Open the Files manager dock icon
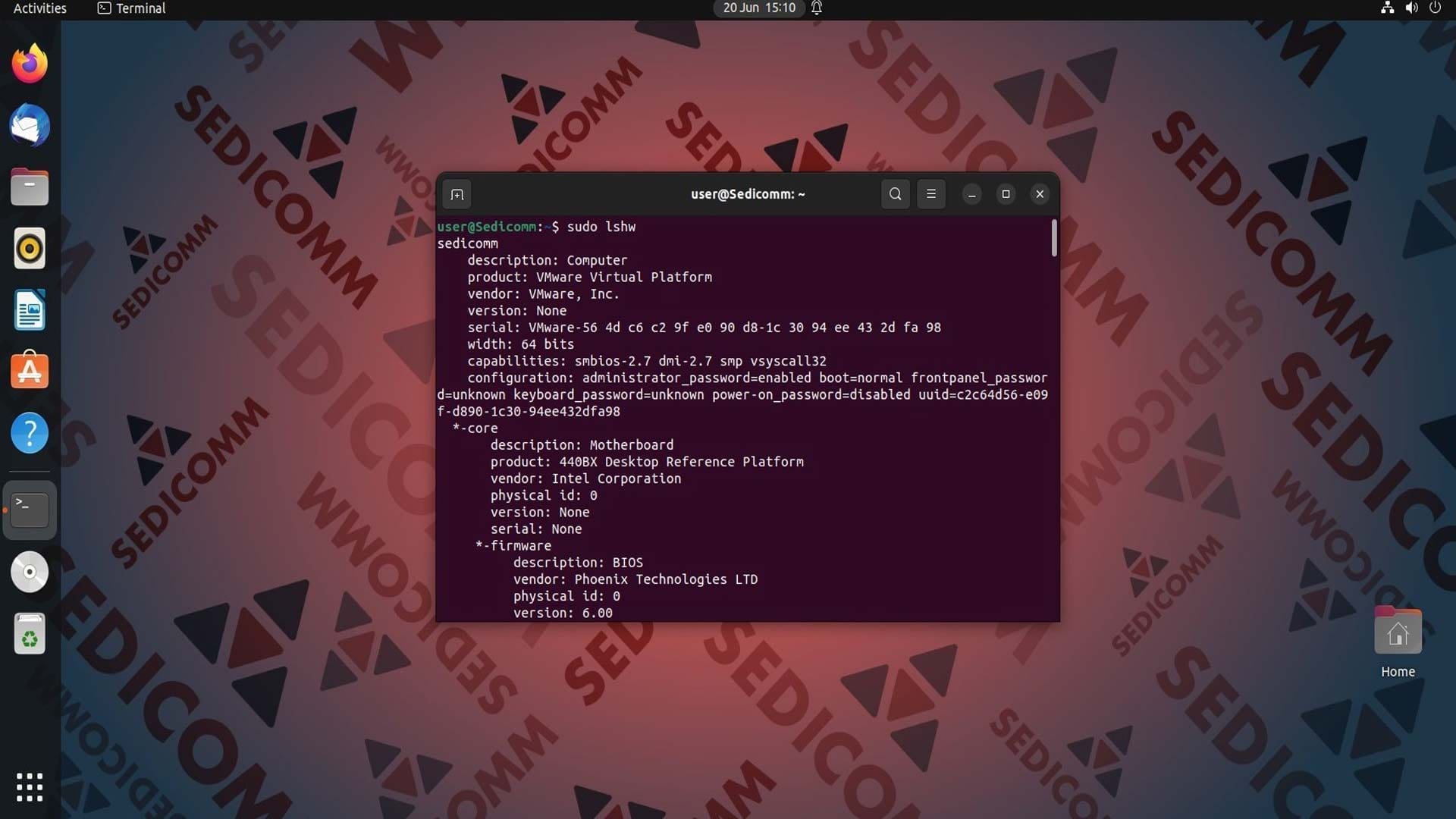This screenshot has height=819, width=1456. 30,187
